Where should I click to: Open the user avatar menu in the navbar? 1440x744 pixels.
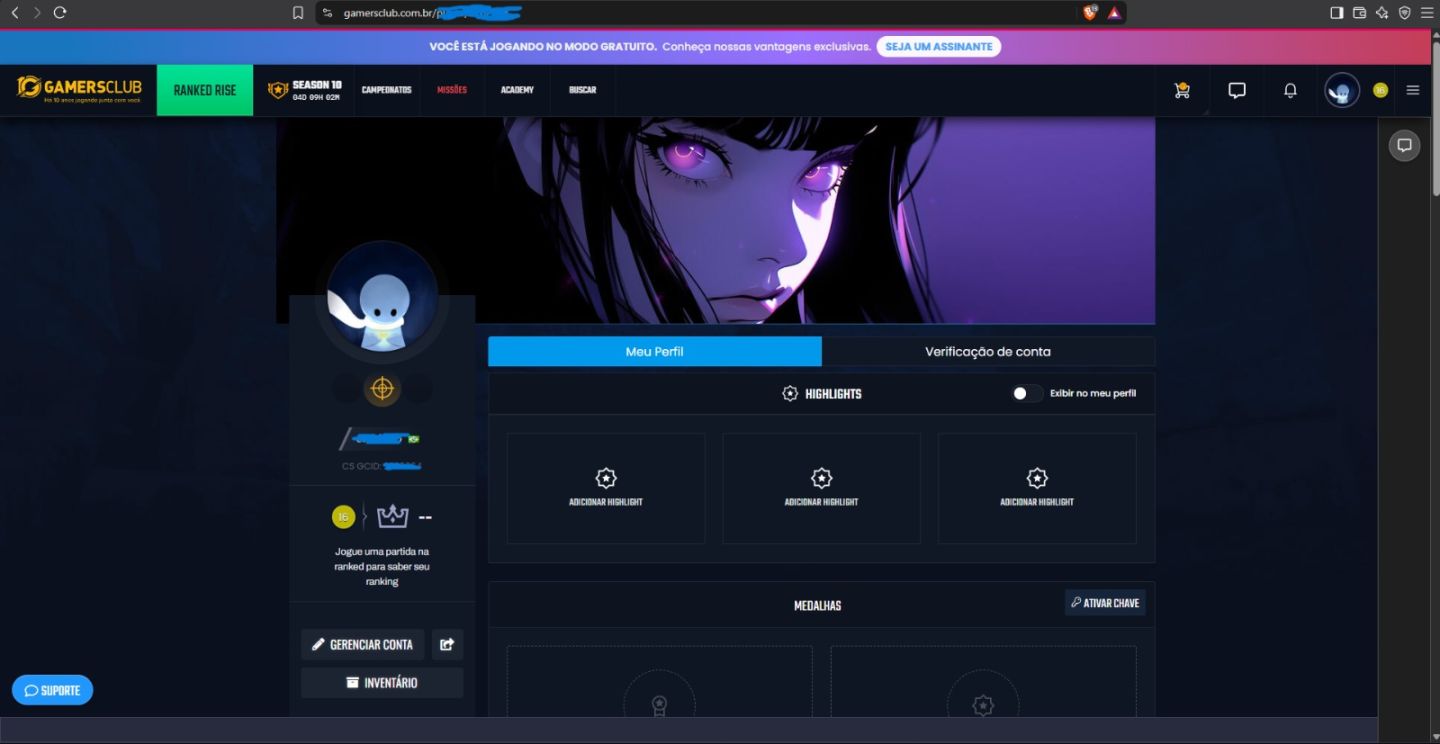tap(1342, 90)
